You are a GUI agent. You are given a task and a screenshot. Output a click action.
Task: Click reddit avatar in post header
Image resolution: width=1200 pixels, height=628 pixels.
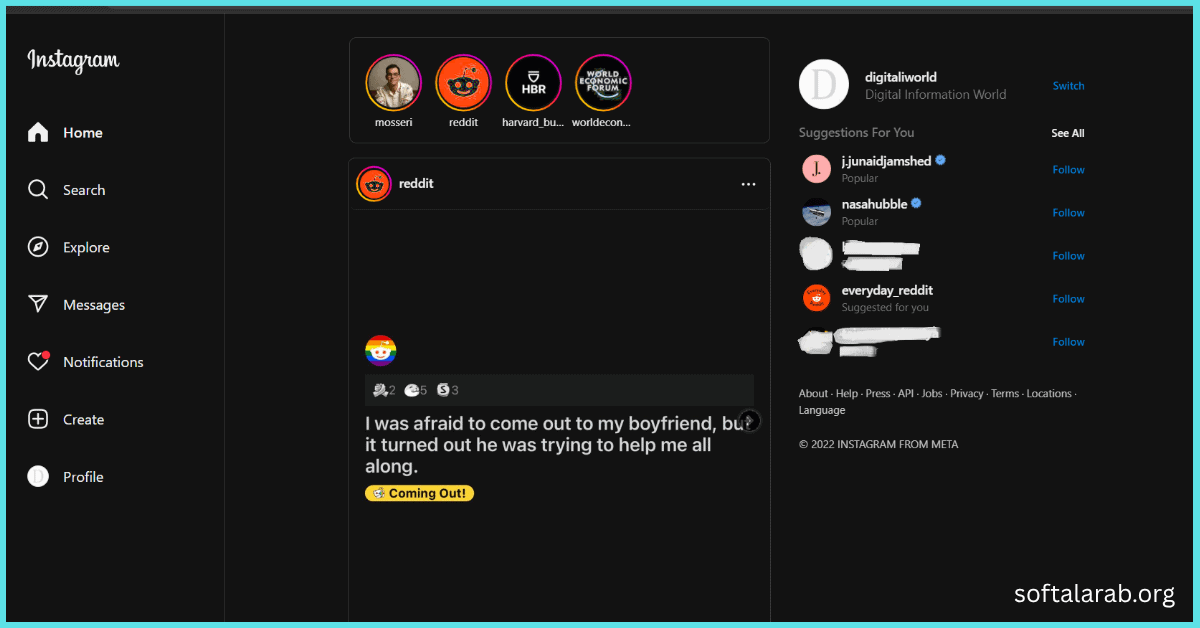click(x=374, y=184)
